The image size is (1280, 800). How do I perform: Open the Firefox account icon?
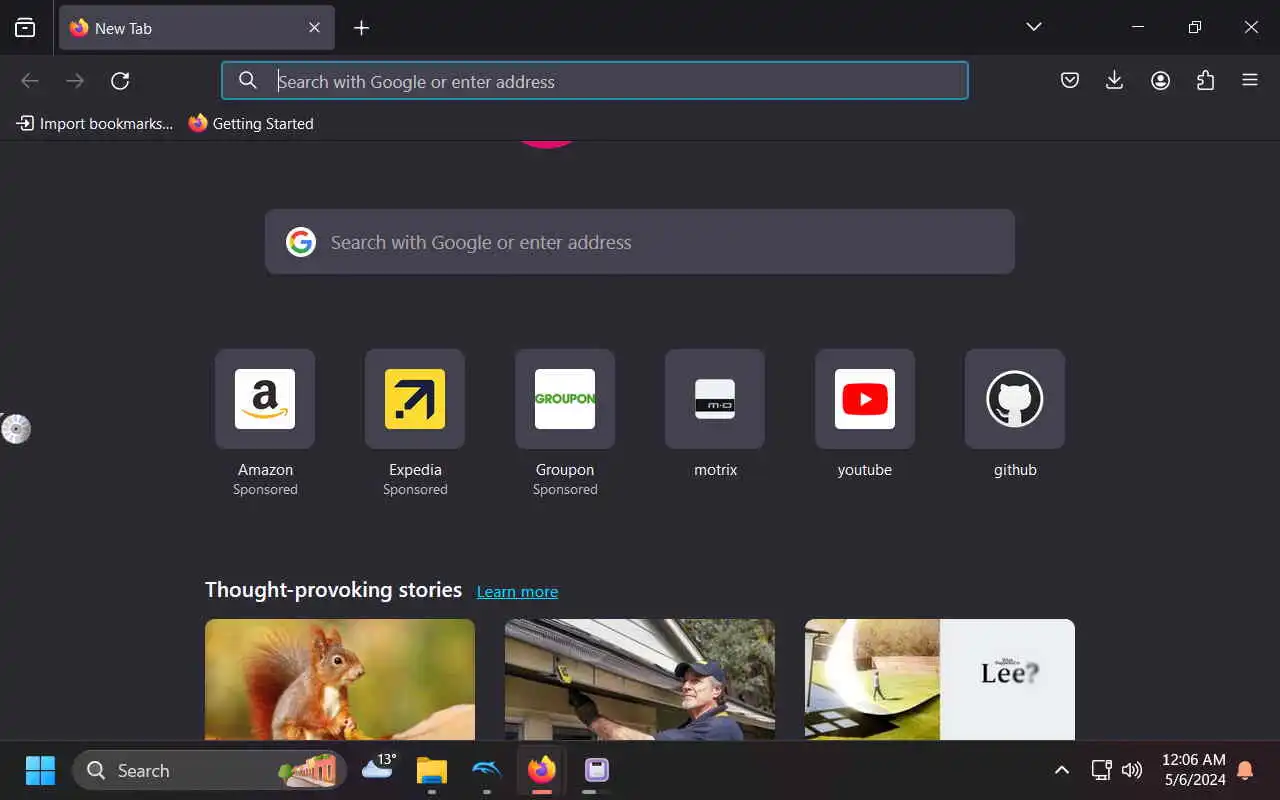pos(1160,81)
